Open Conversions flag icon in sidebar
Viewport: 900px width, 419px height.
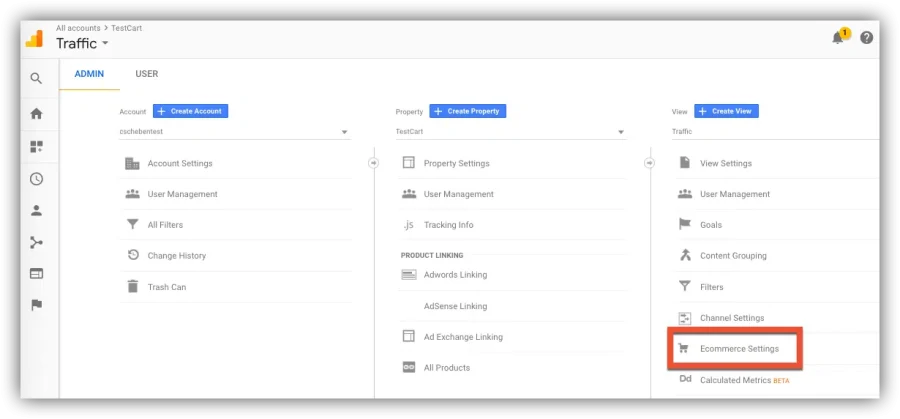click(36, 305)
